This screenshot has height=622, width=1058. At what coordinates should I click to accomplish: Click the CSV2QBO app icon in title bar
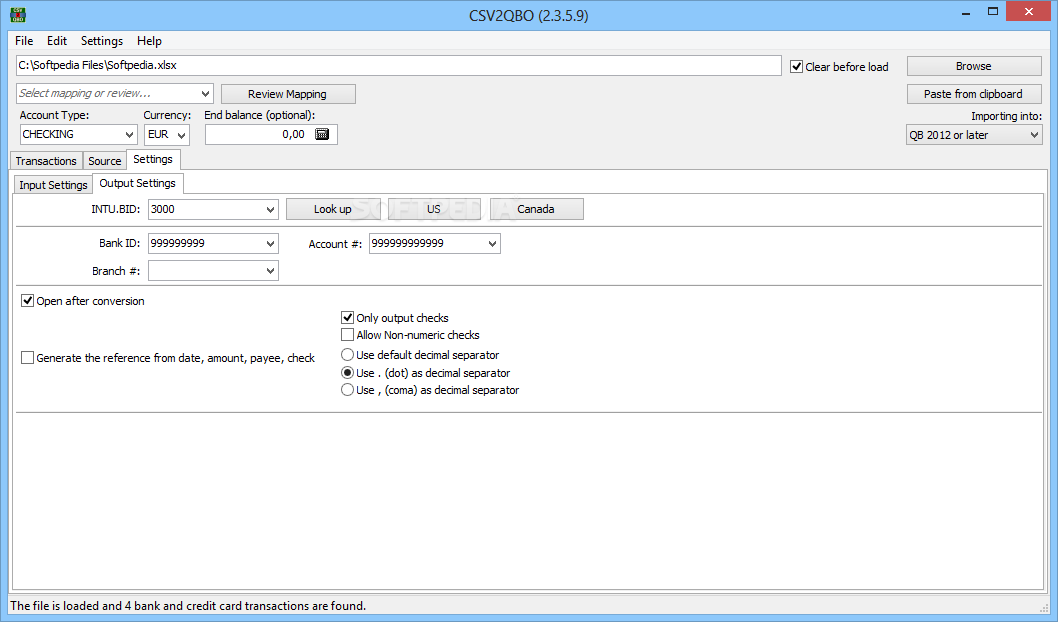(18, 14)
